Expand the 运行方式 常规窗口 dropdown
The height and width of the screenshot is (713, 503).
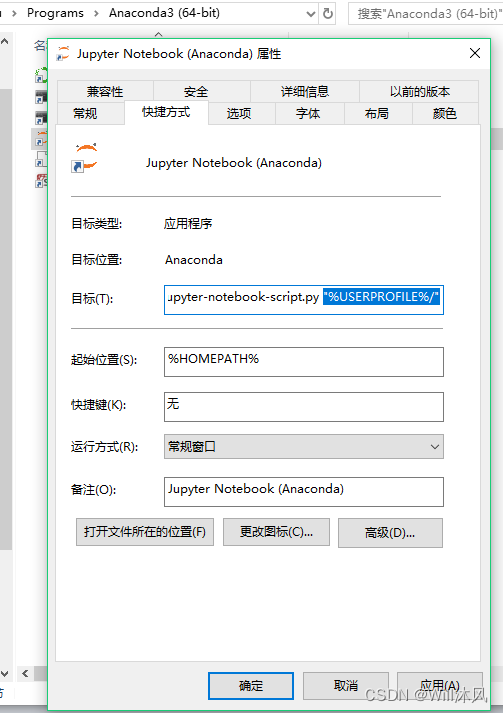point(304,447)
